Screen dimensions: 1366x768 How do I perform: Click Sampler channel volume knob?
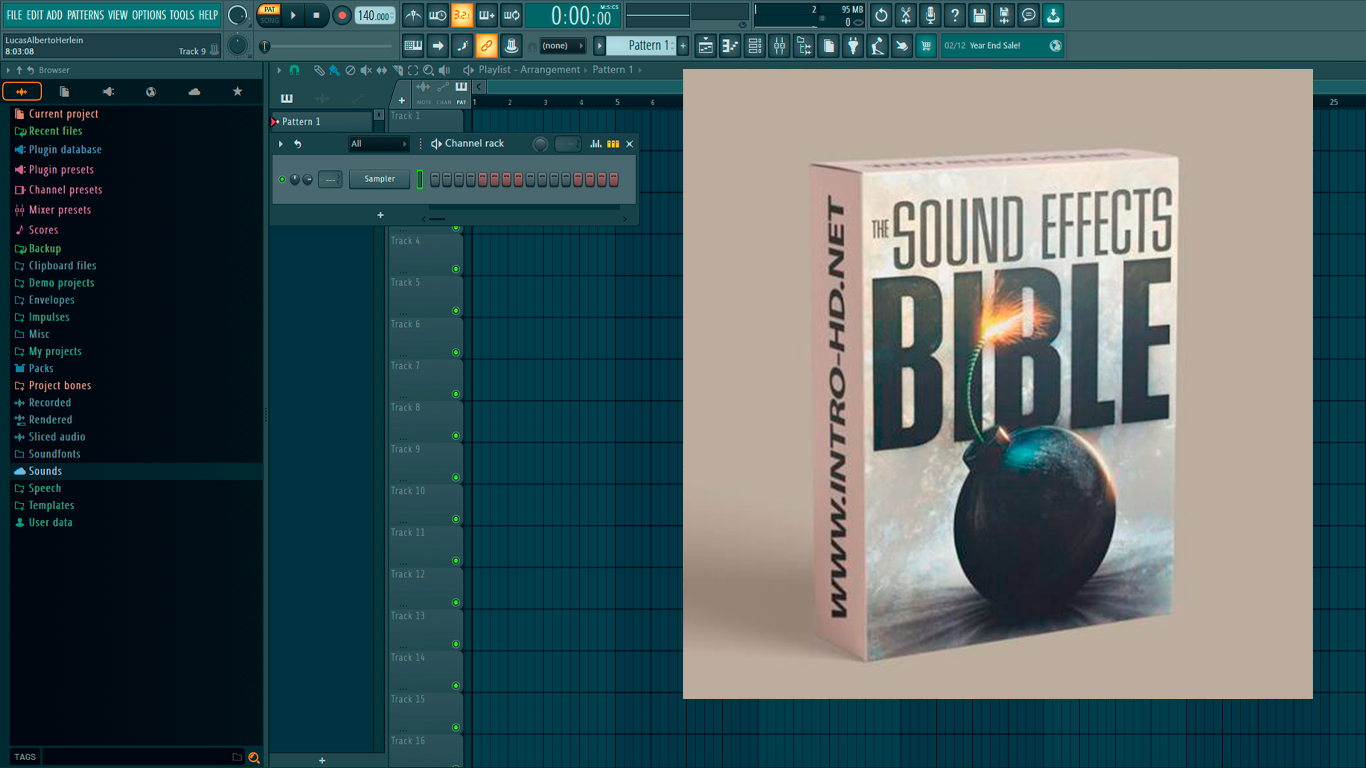tap(307, 179)
